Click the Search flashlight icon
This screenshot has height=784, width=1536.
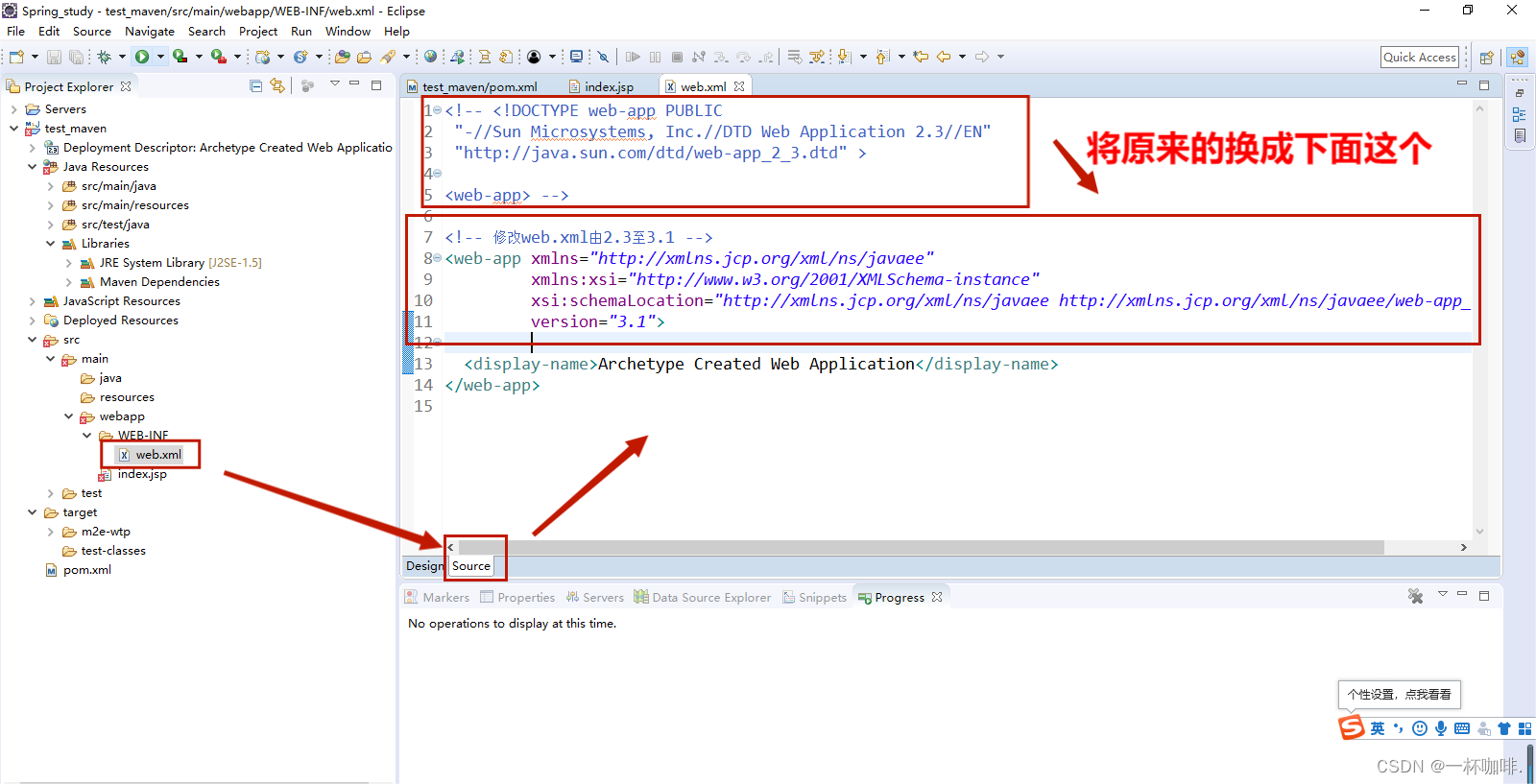(388, 57)
